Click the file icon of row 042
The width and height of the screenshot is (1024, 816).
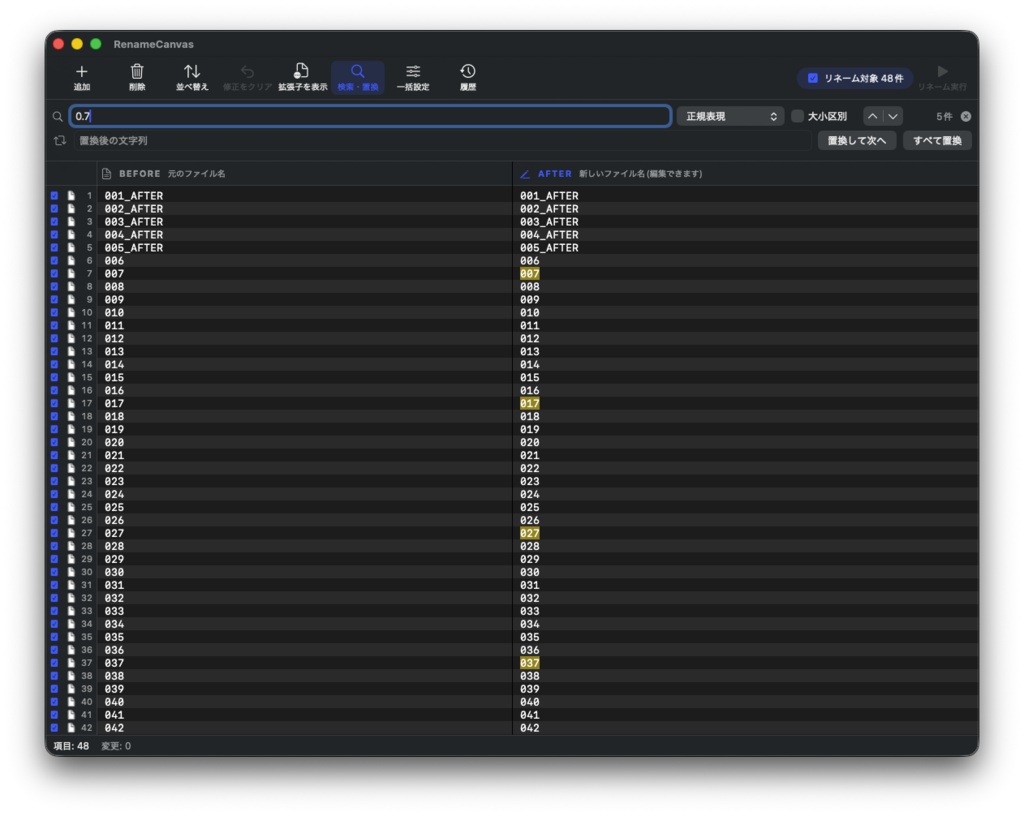[71, 728]
